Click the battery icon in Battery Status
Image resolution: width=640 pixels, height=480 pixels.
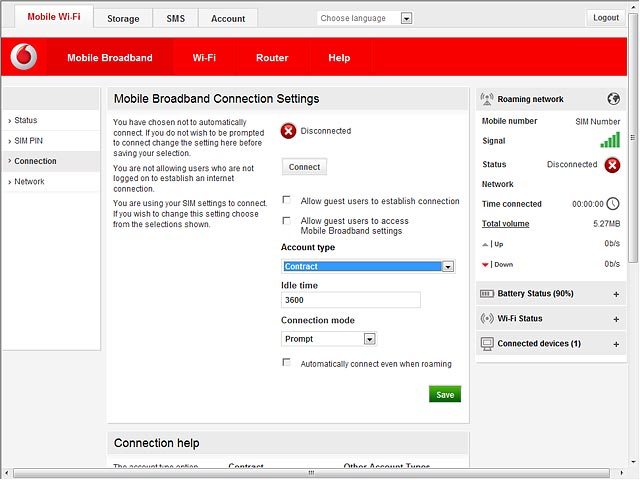click(x=487, y=293)
